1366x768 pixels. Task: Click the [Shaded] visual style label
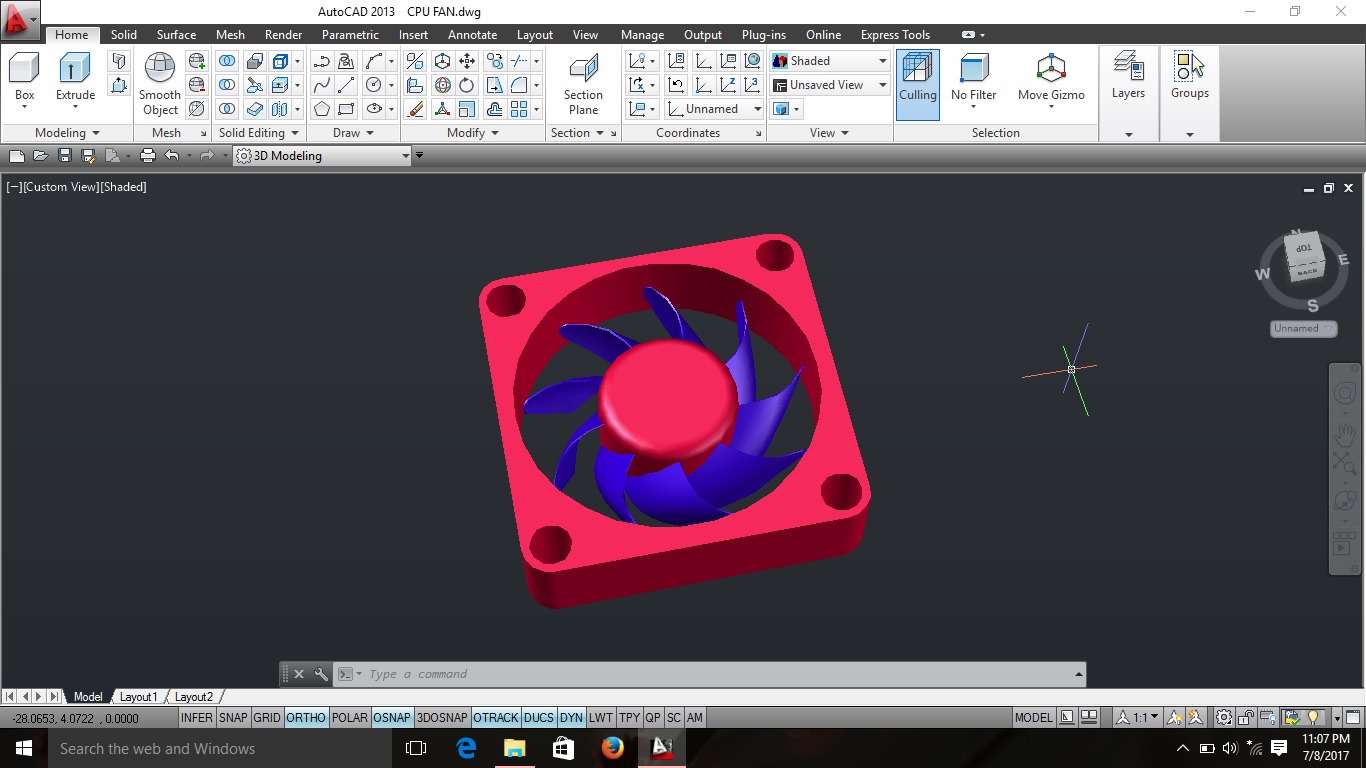coord(123,187)
